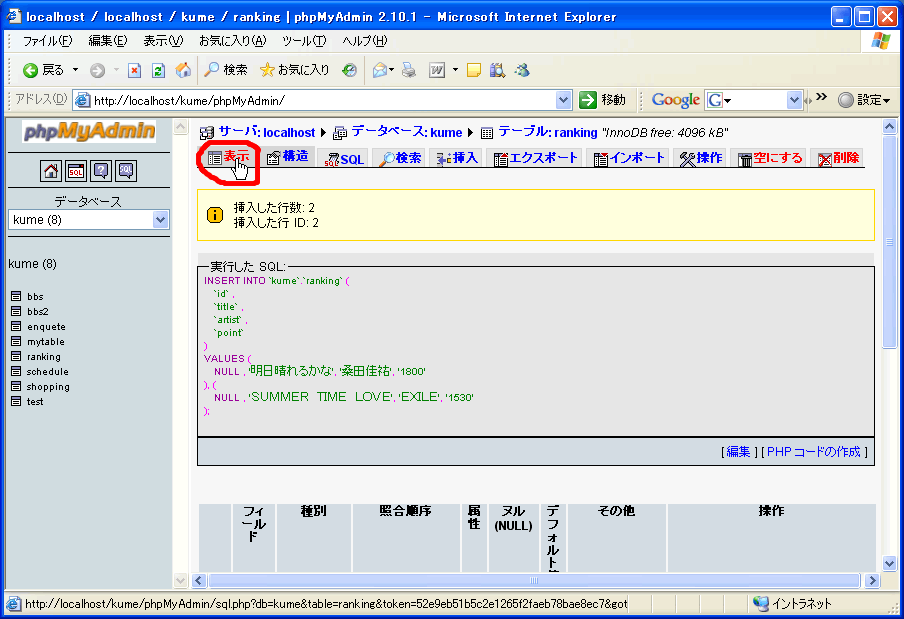The image size is (904, 619).
Task: Open the Google toolbar settings (設定) dropdown
Action: tap(864, 100)
